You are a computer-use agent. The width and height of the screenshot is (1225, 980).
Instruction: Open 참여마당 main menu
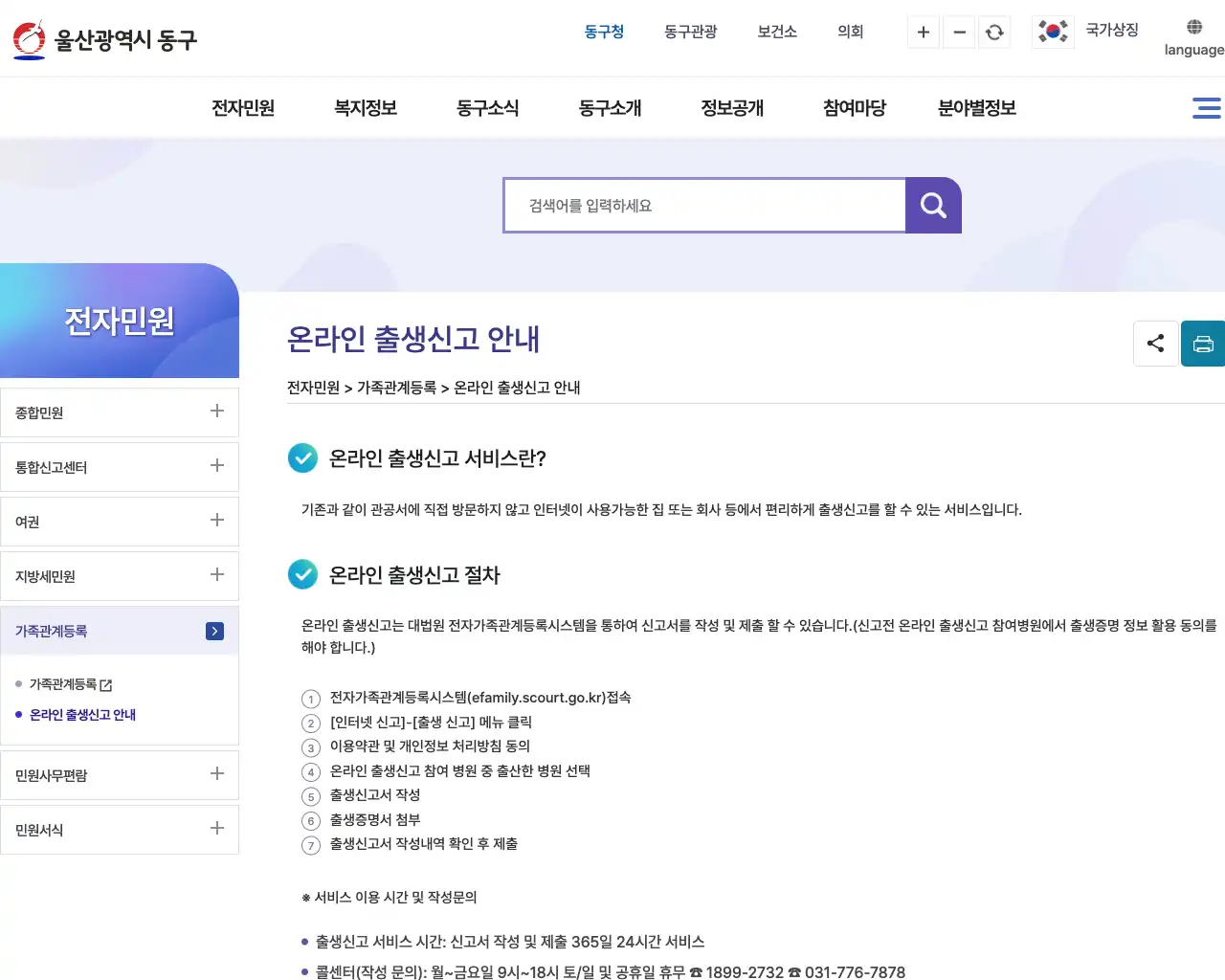[855, 108]
